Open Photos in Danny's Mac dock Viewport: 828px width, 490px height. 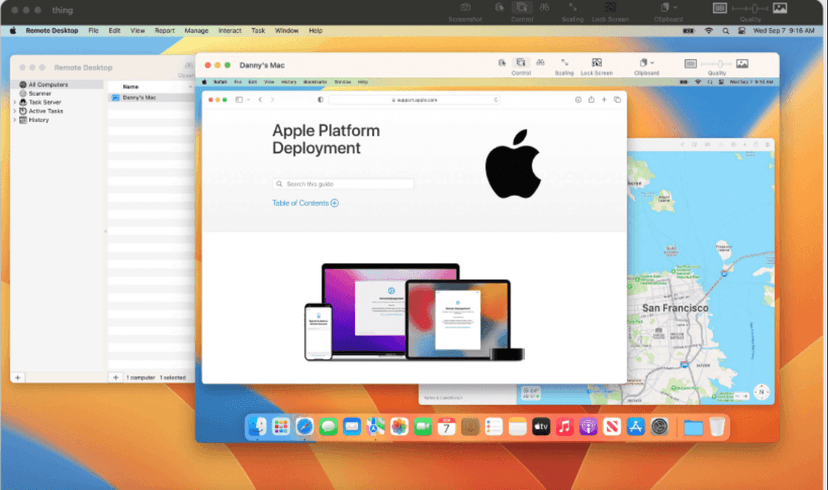coord(399,427)
